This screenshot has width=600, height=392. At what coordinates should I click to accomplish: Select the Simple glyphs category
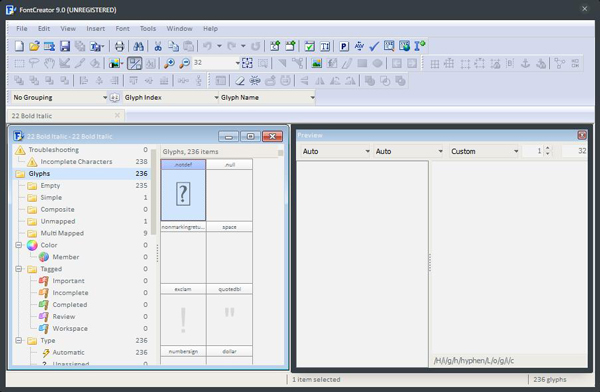pyautogui.click(x=51, y=197)
